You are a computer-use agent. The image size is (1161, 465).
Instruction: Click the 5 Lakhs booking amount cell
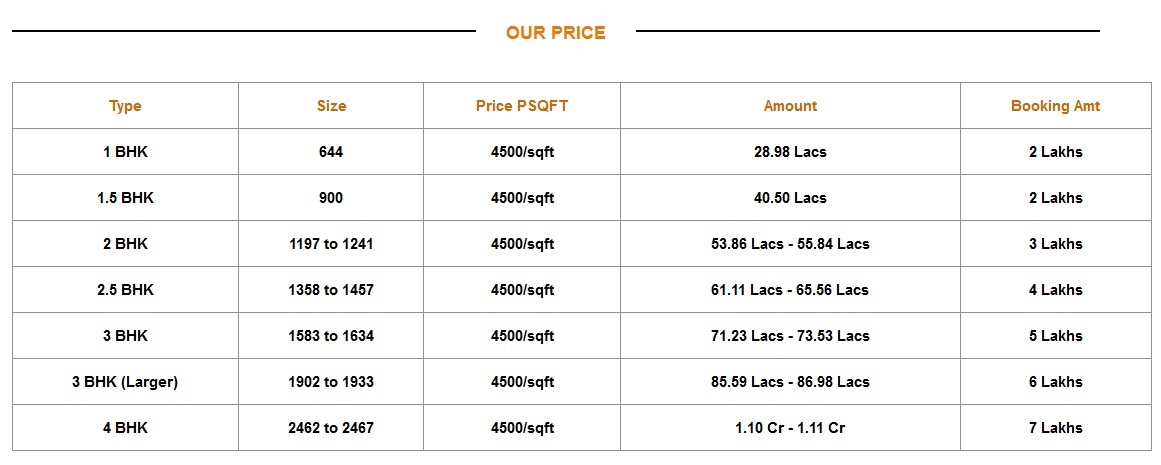(x=1055, y=335)
